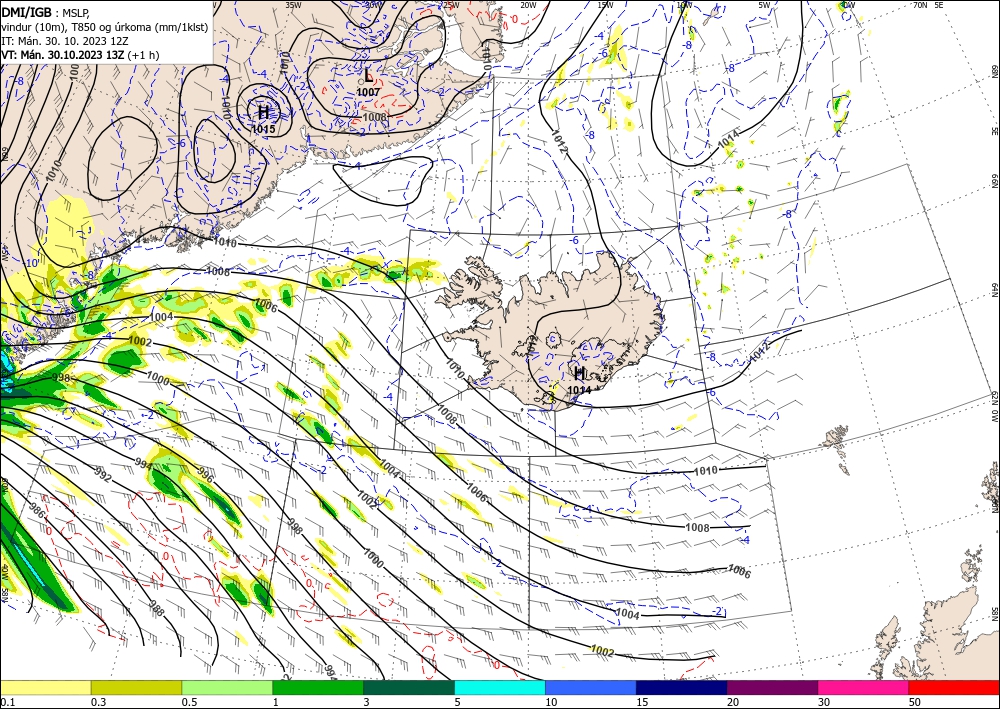Select the 1007 pressure value under the low

pyautogui.click(x=368, y=92)
